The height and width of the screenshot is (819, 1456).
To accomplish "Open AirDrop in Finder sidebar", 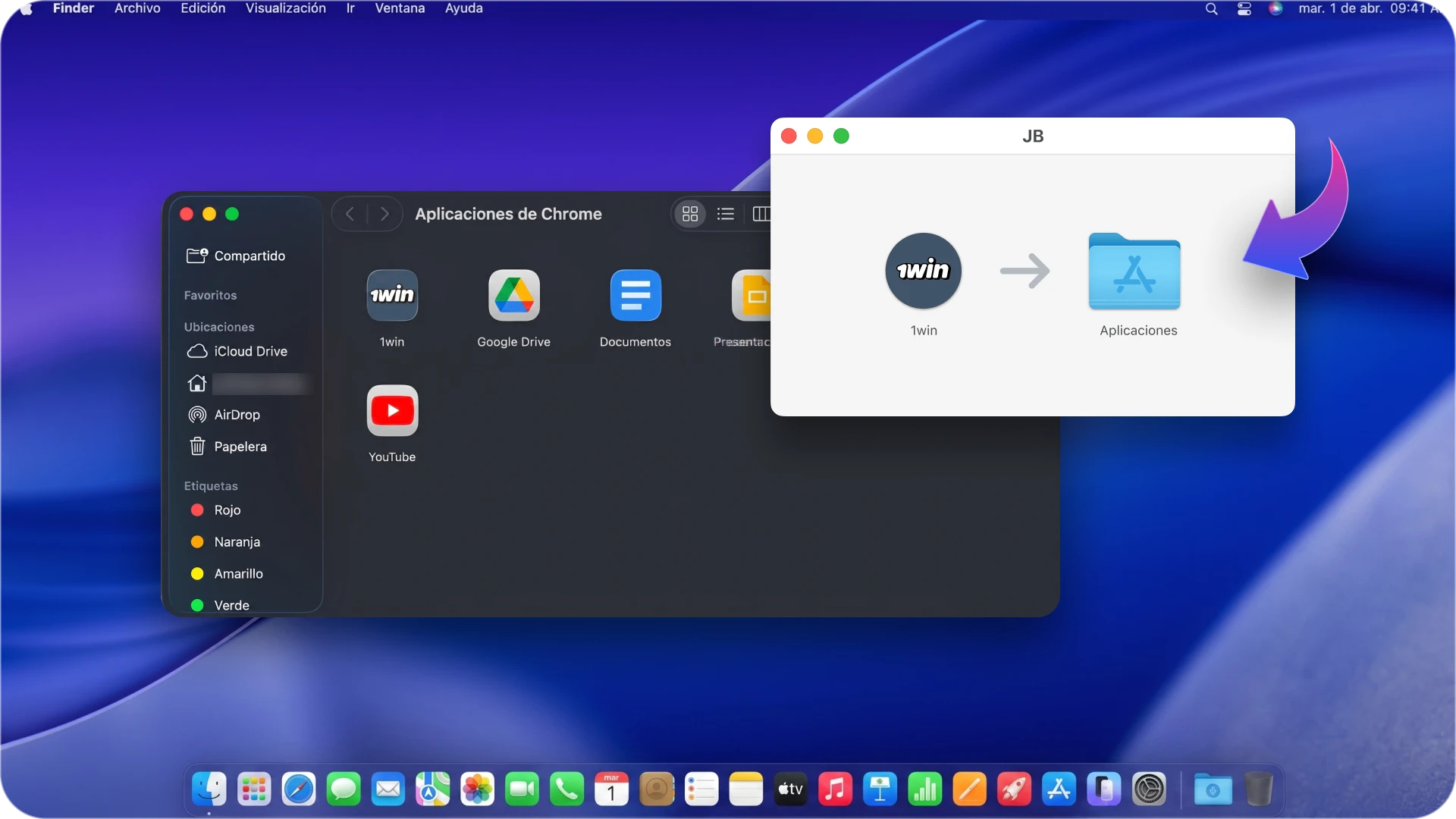I will click(x=224, y=415).
